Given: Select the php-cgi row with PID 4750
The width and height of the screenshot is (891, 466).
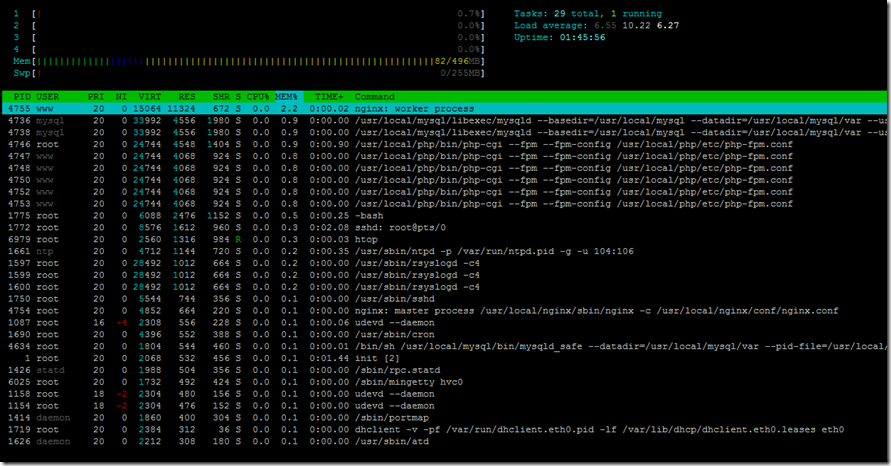Looking at the screenshot, I should pyautogui.click(x=444, y=180).
